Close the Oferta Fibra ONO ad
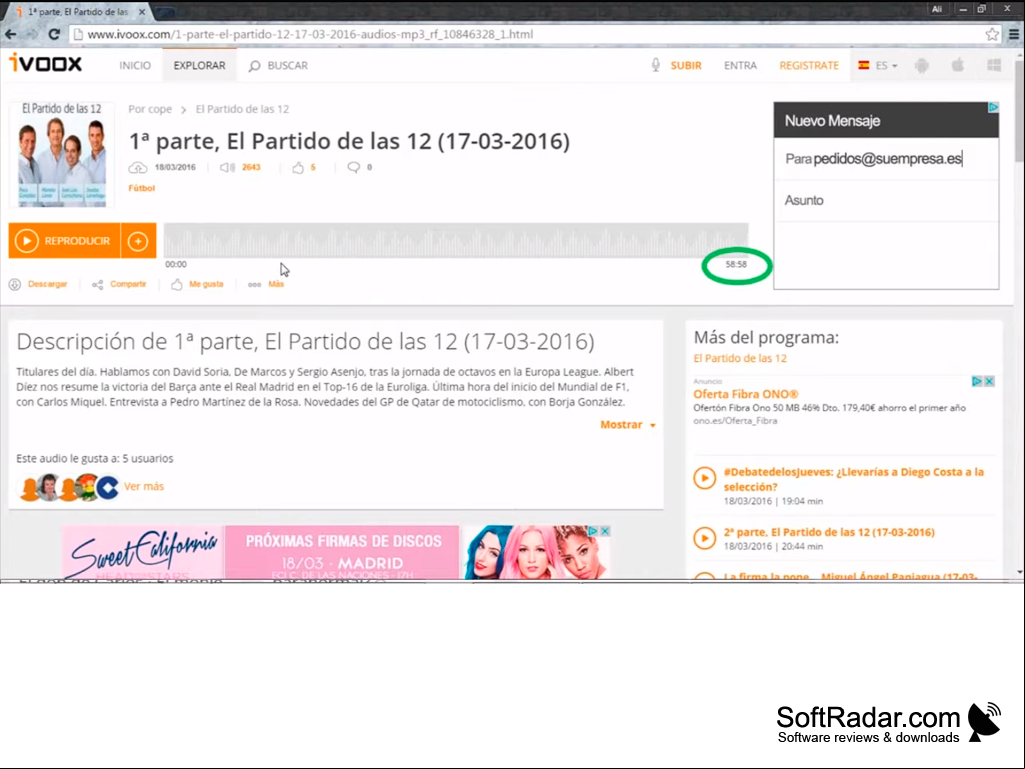Viewport: 1025px width, 769px height. point(989,381)
